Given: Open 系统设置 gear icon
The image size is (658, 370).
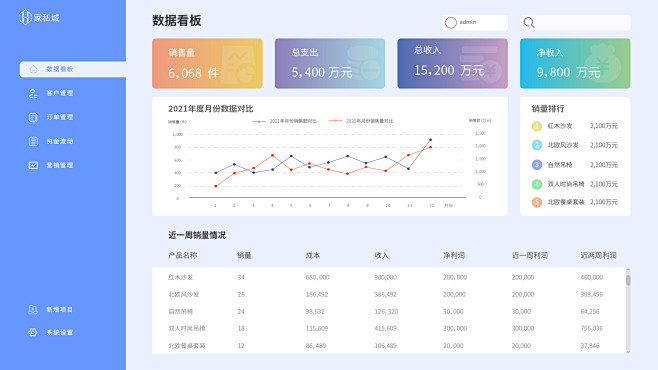Looking at the screenshot, I should pos(33,332).
